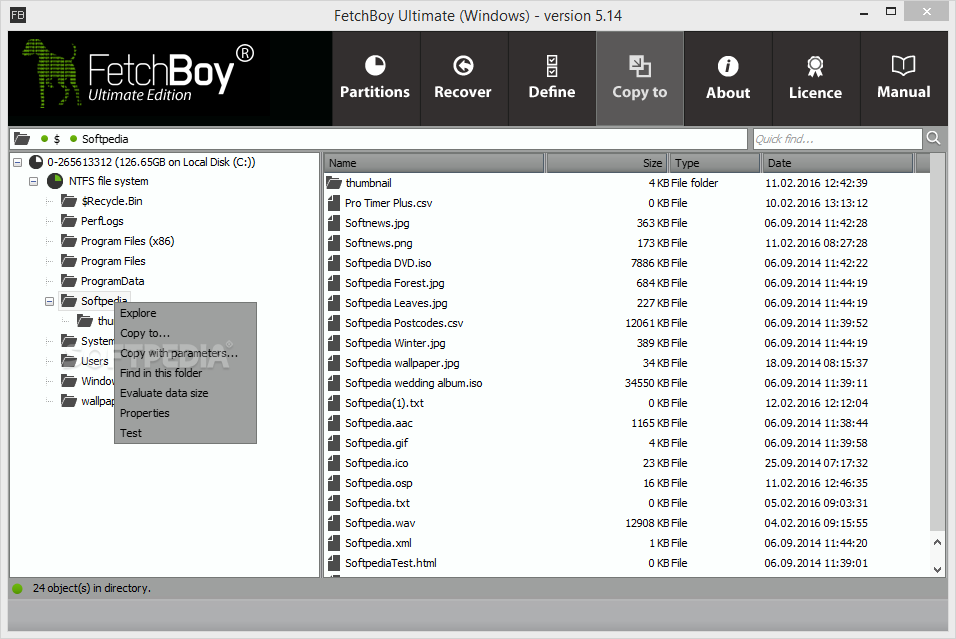The height and width of the screenshot is (639, 956).
Task: Click the file icon of Softpedia Winter.jpg
Action: (334, 343)
